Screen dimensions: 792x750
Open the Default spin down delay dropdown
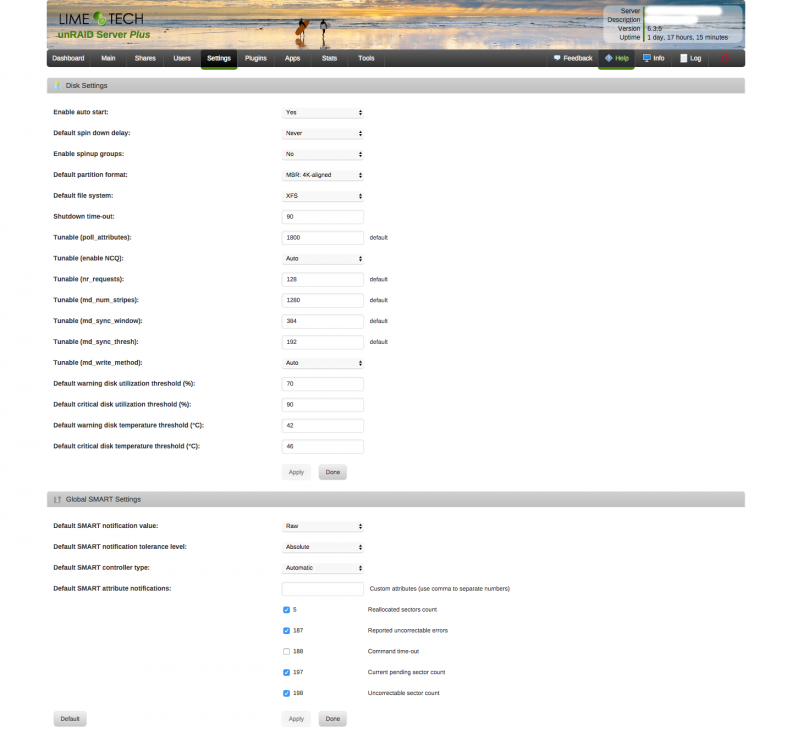(x=322, y=133)
